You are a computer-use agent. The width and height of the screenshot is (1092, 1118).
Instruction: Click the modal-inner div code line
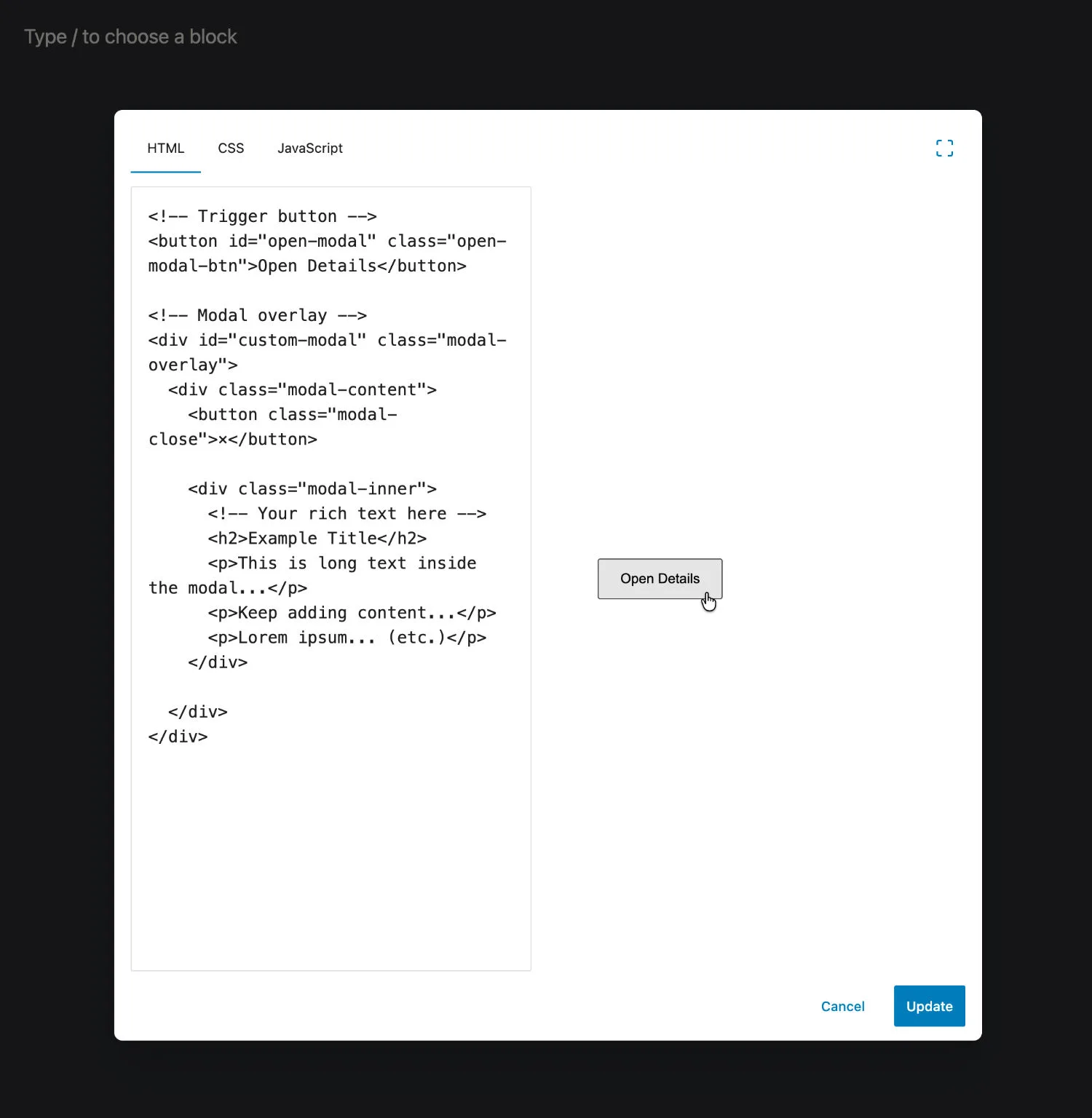coord(312,488)
